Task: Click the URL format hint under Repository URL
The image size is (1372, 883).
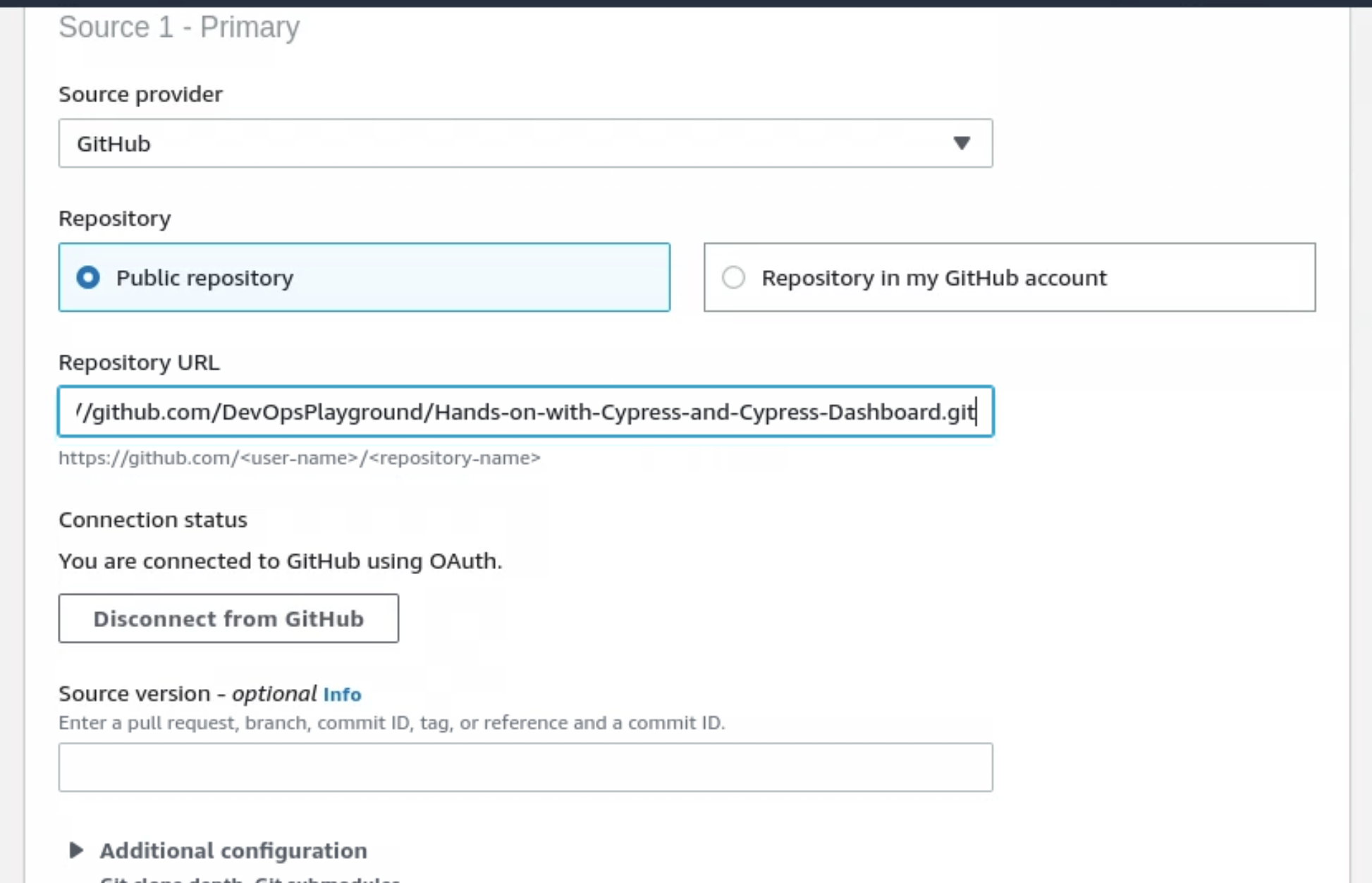Action: pyautogui.click(x=299, y=458)
